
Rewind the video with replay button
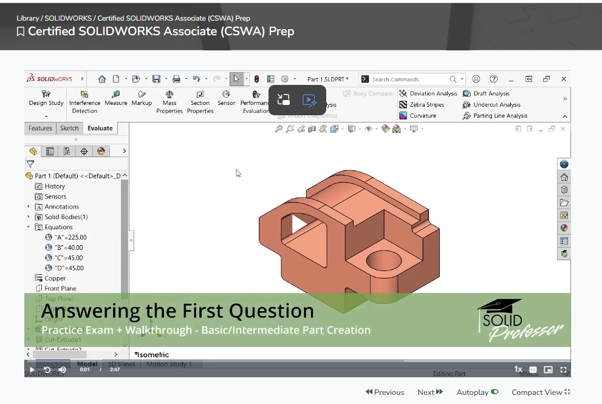[x=47, y=369]
